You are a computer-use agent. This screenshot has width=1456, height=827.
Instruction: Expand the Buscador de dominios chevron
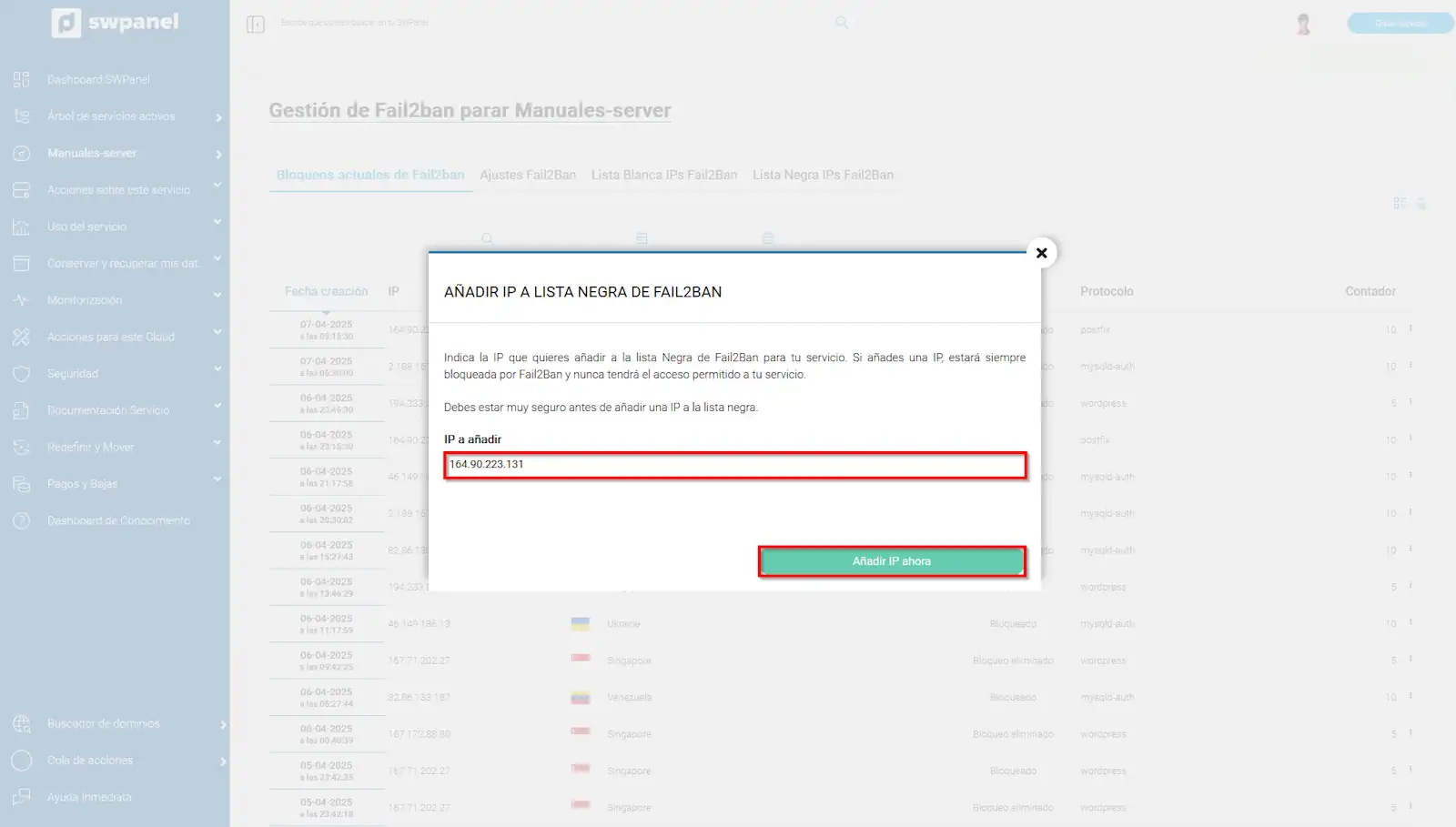pyautogui.click(x=223, y=725)
